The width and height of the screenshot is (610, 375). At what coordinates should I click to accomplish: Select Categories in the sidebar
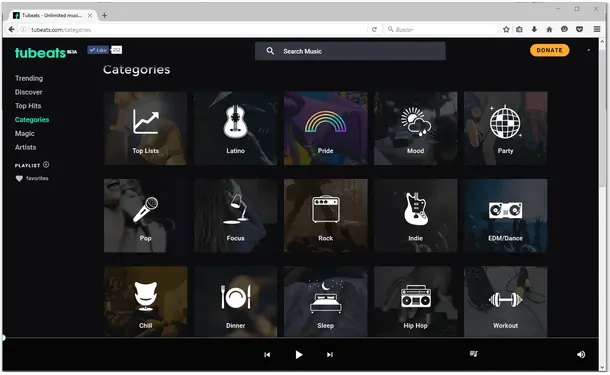[32, 119]
